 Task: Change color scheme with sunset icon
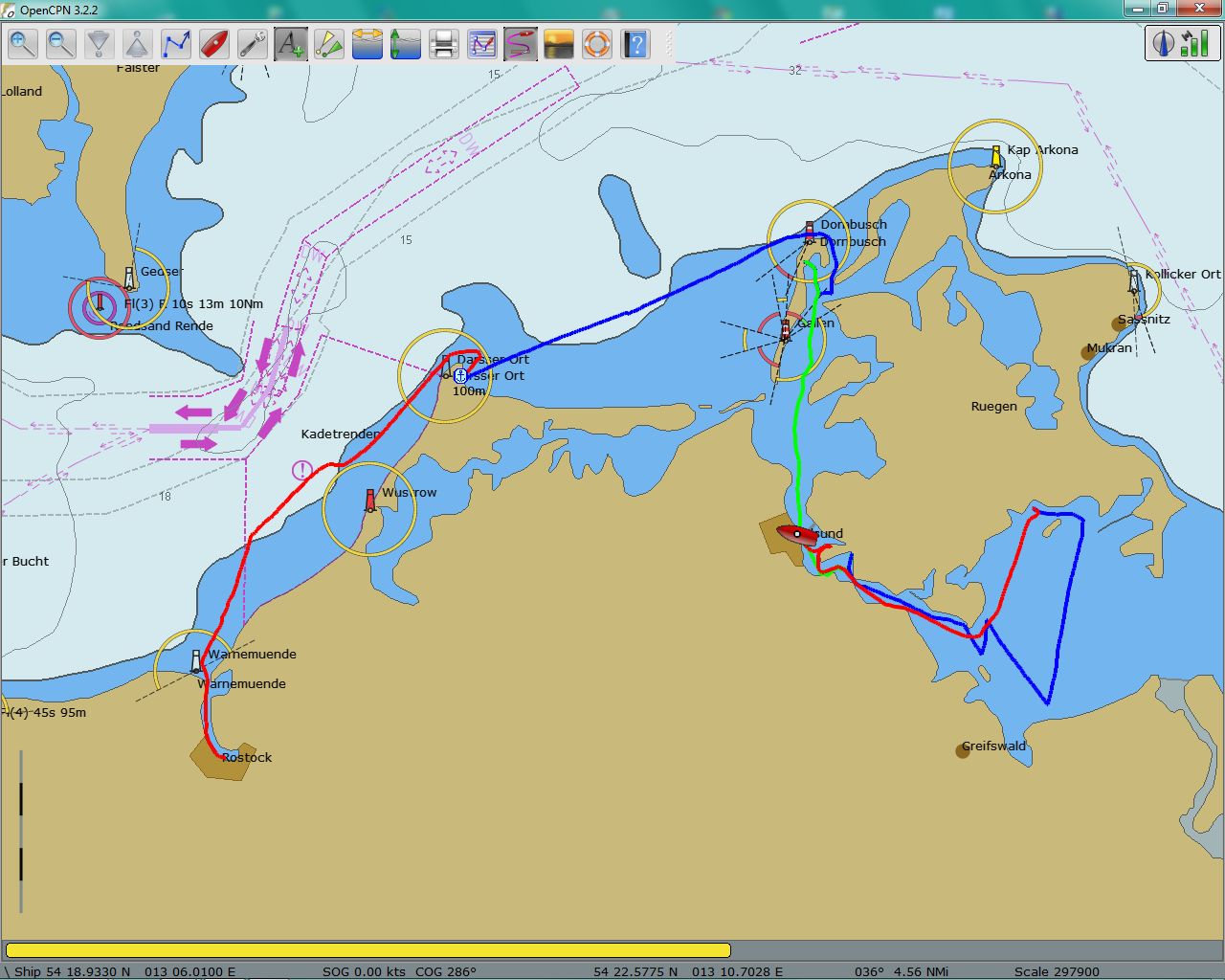pyautogui.click(x=559, y=44)
